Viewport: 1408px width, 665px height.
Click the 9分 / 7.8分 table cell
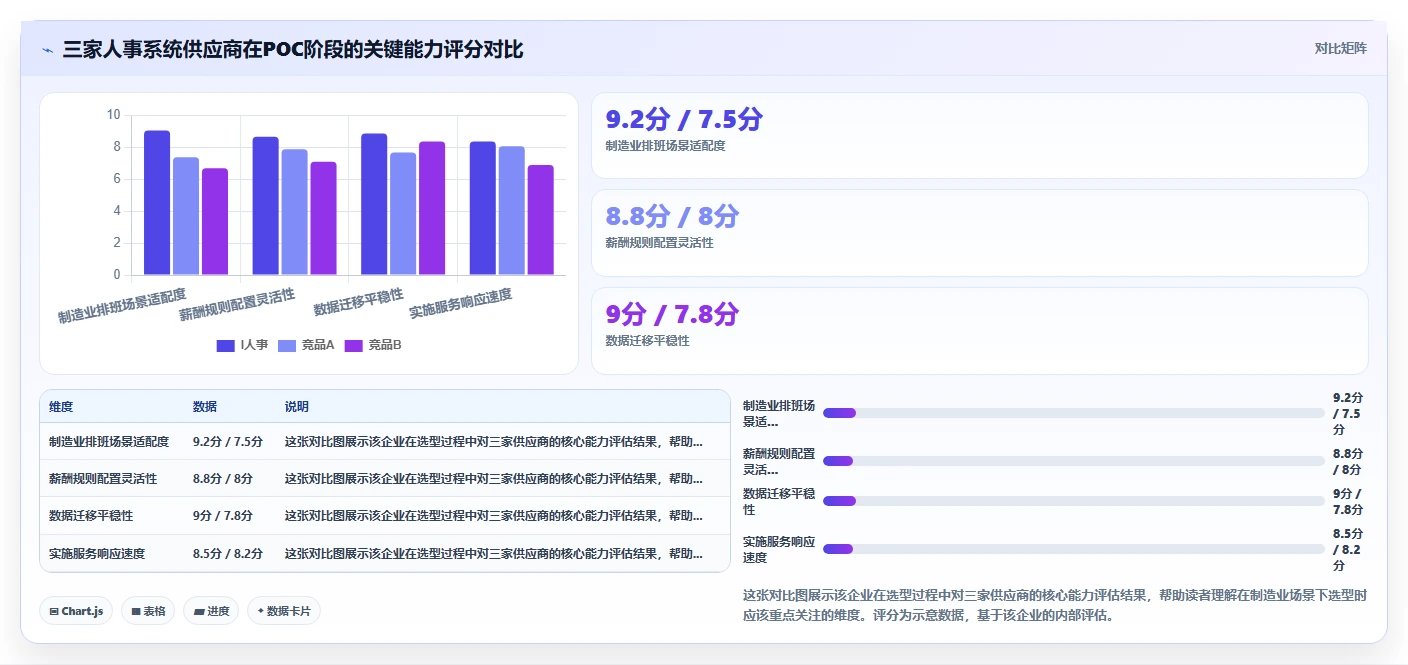[x=223, y=516]
